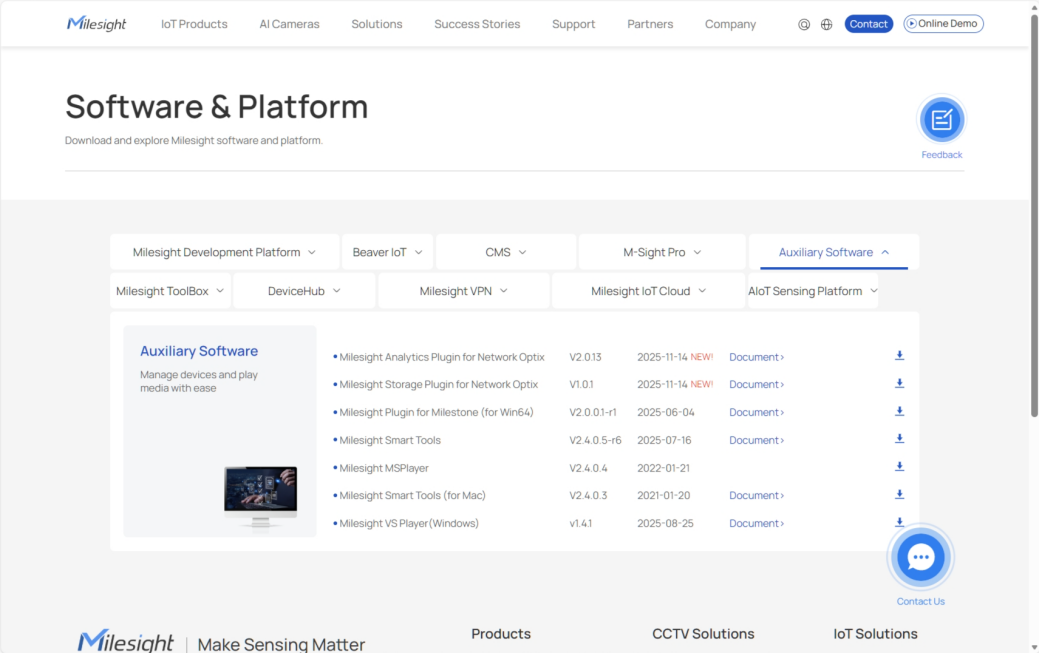Image resolution: width=1039 pixels, height=653 pixels.
Task: Click the scrollbar down arrow
Action: 1034,647
